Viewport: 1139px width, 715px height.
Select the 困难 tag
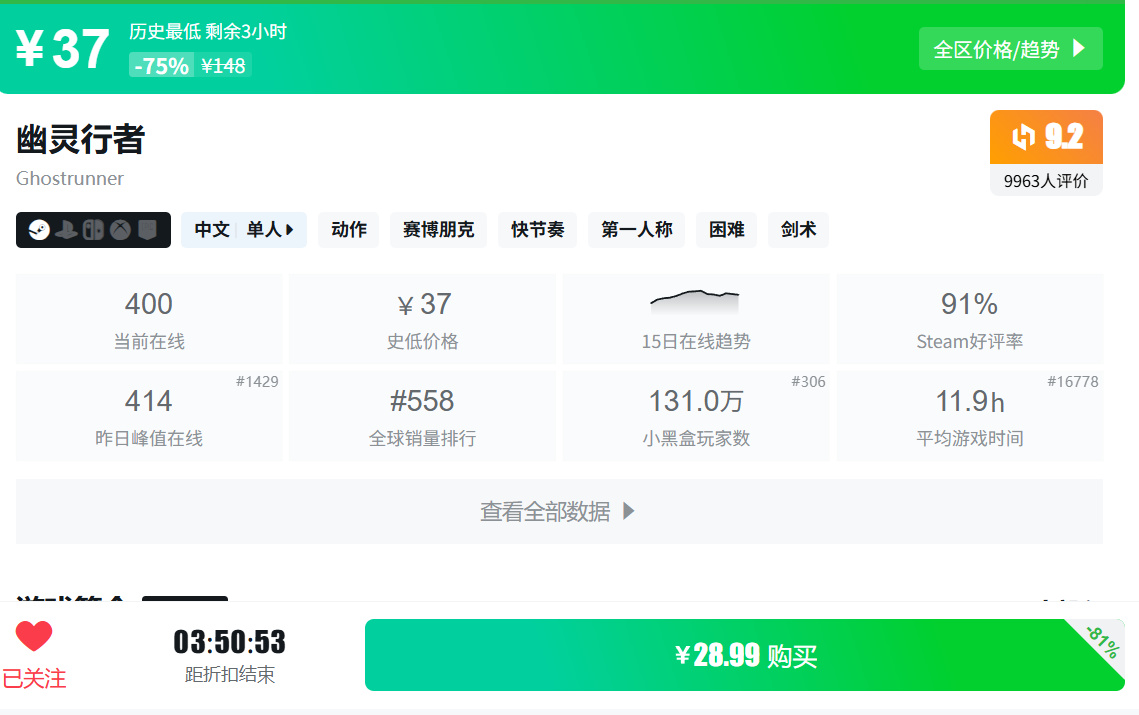(x=726, y=230)
